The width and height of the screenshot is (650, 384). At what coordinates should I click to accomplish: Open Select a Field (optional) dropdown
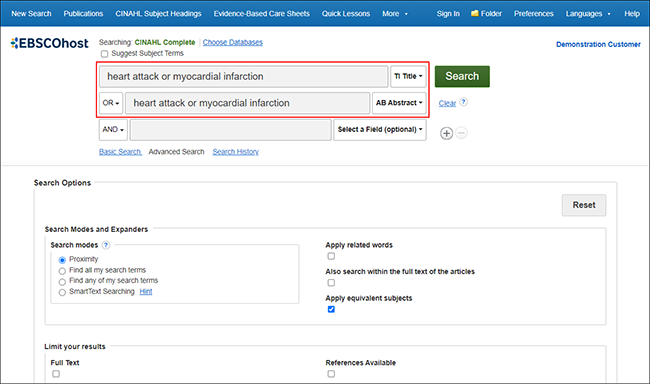point(380,130)
